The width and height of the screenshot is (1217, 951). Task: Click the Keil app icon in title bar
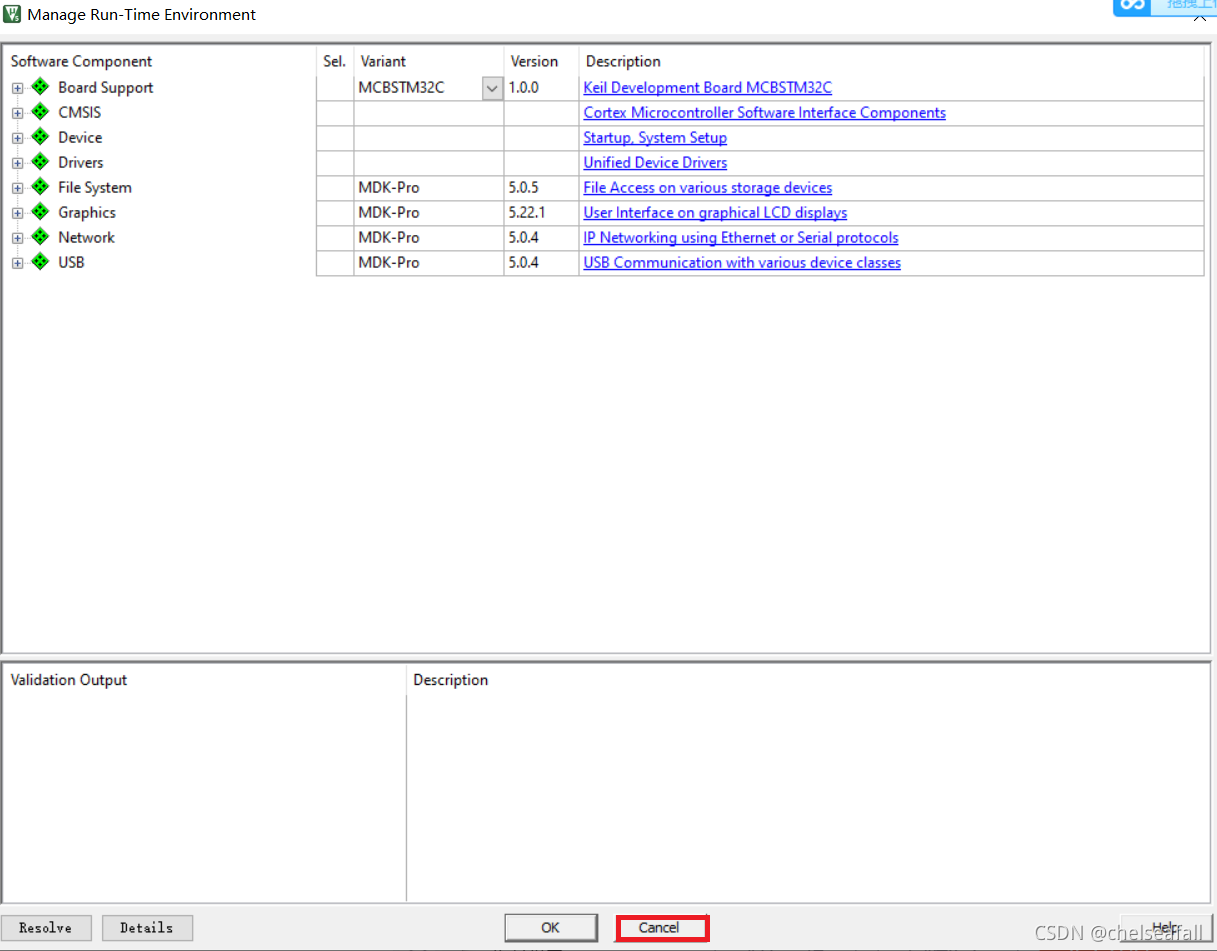pos(12,14)
